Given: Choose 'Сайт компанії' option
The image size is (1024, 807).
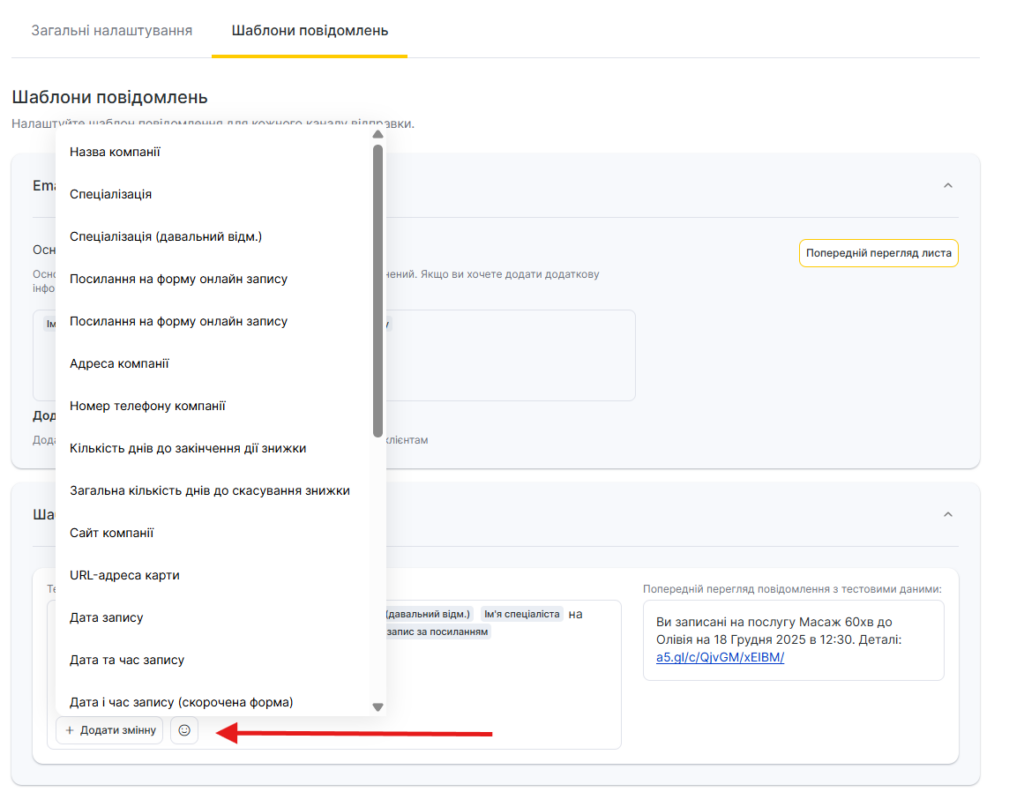Looking at the screenshot, I should coord(111,533).
